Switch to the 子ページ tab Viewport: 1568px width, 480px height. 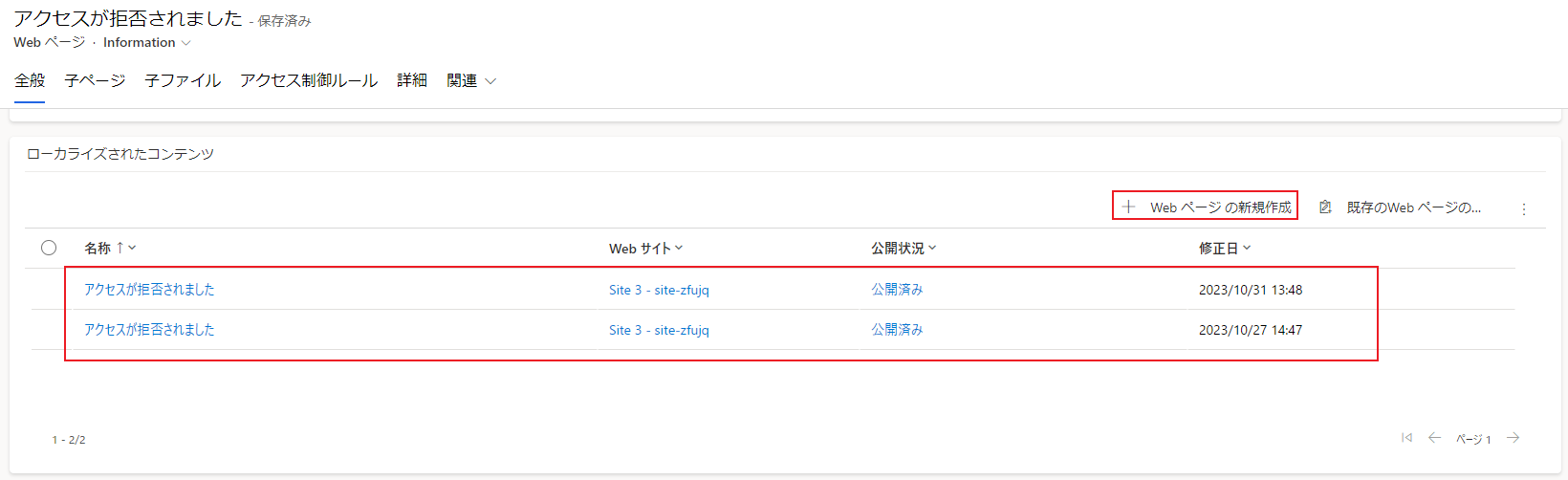[x=95, y=80]
